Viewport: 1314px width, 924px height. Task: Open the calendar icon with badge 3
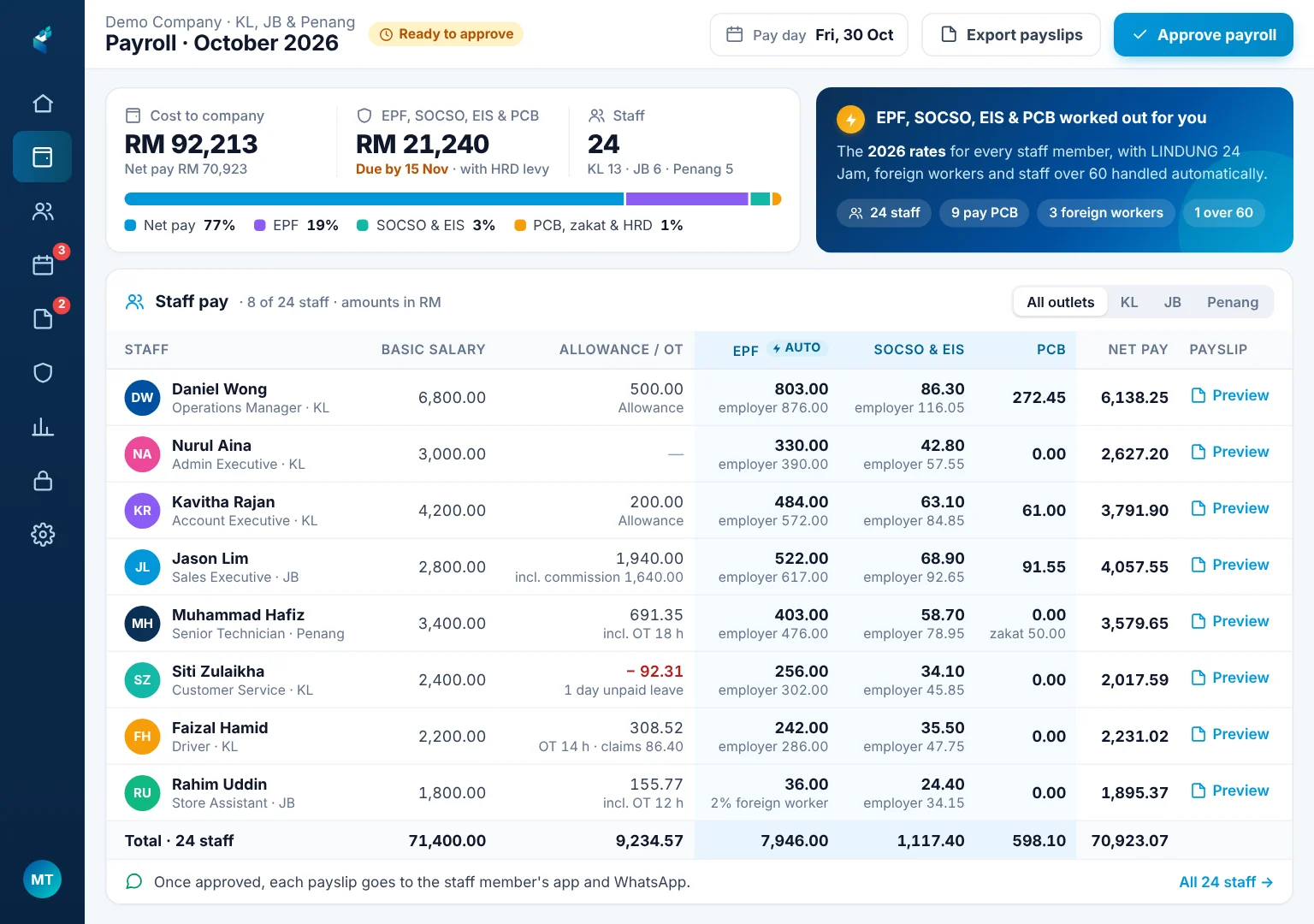tap(43, 264)
